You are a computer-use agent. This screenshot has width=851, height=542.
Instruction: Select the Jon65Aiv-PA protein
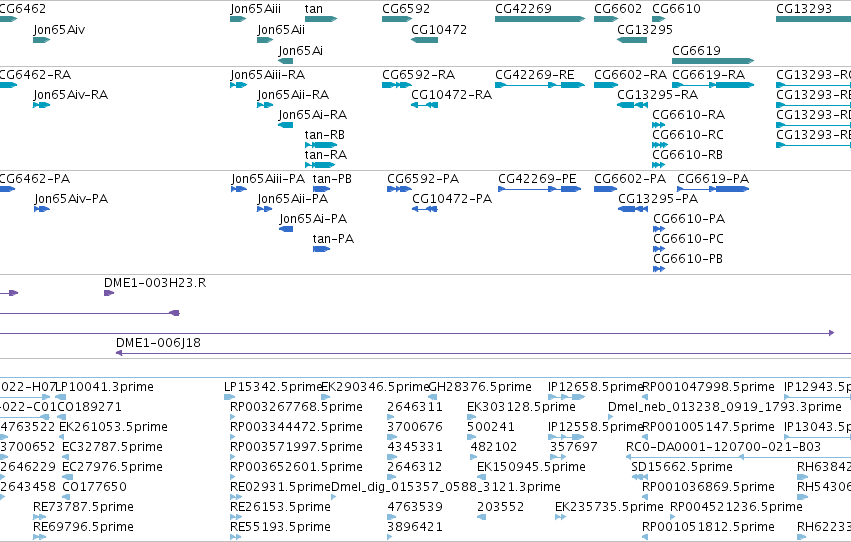(x=42, y=209)
